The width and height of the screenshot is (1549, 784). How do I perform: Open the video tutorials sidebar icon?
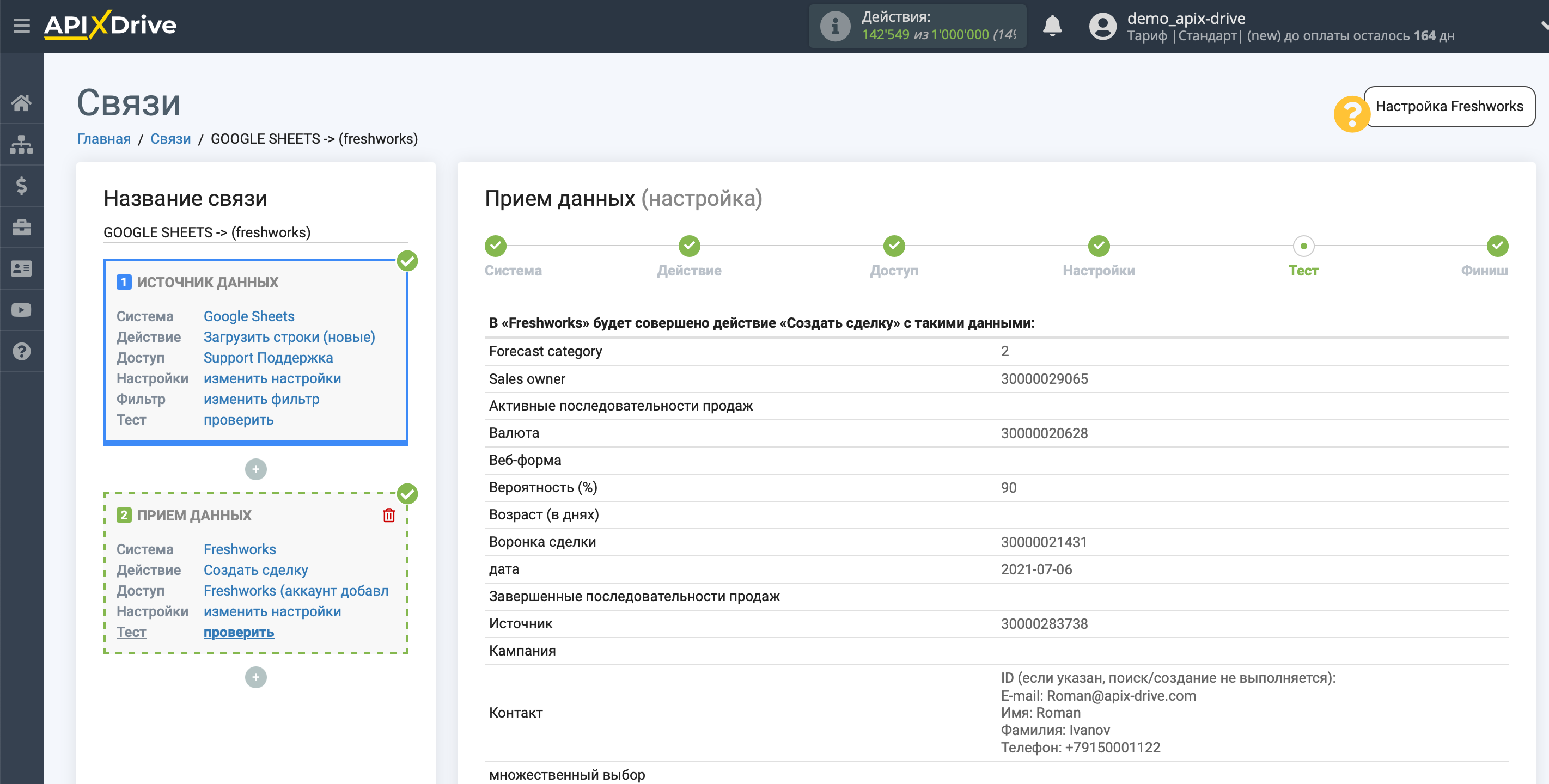(22, 310)
